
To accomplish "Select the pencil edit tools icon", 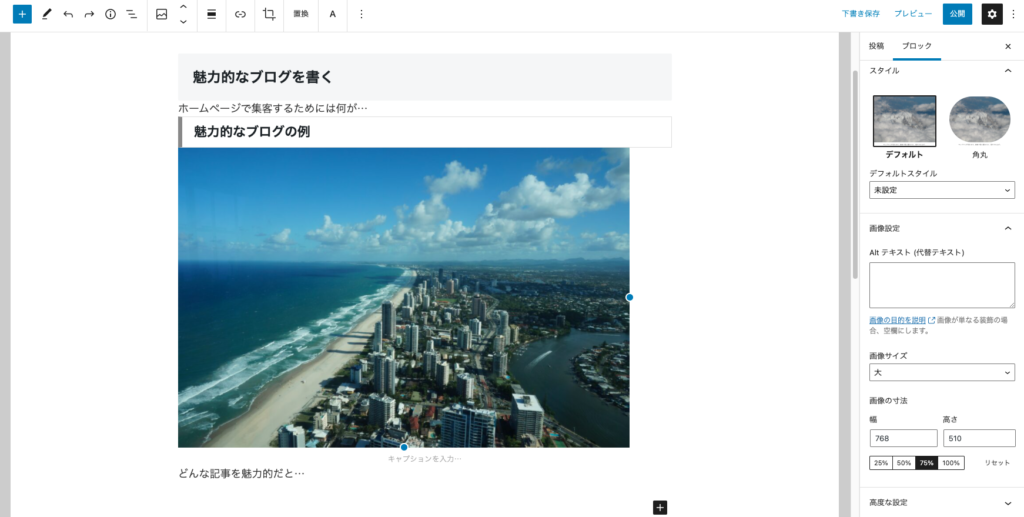I will click(x=46, y=14).
